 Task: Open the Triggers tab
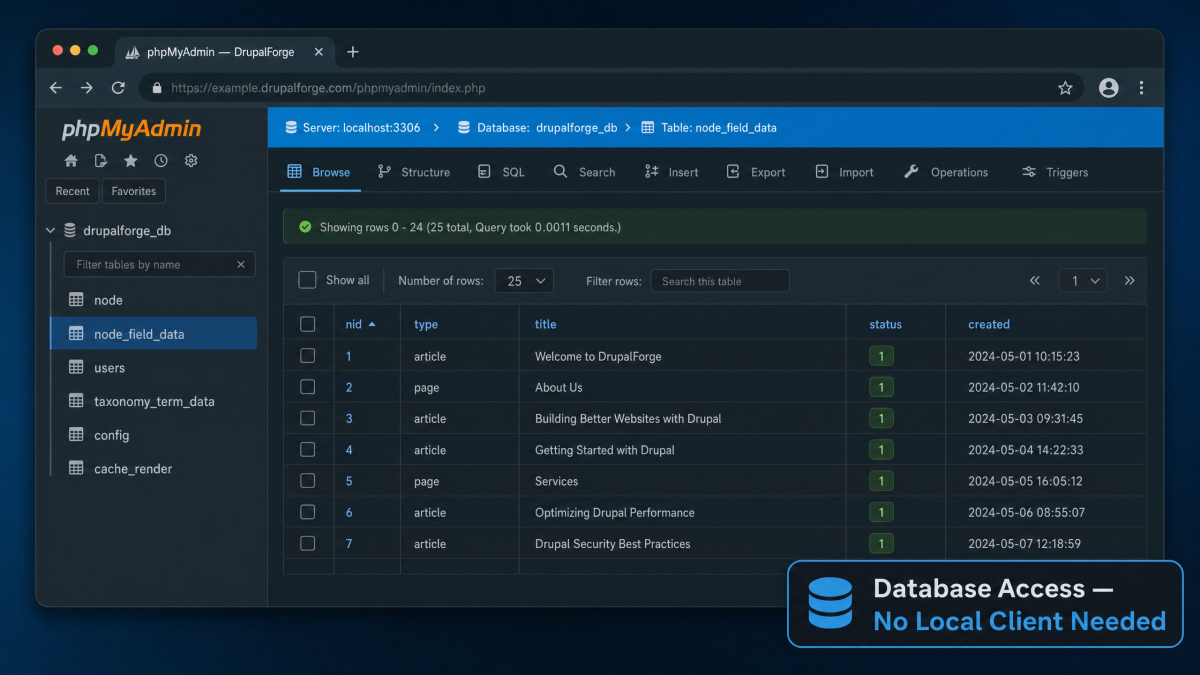(x=1055, y=172)
